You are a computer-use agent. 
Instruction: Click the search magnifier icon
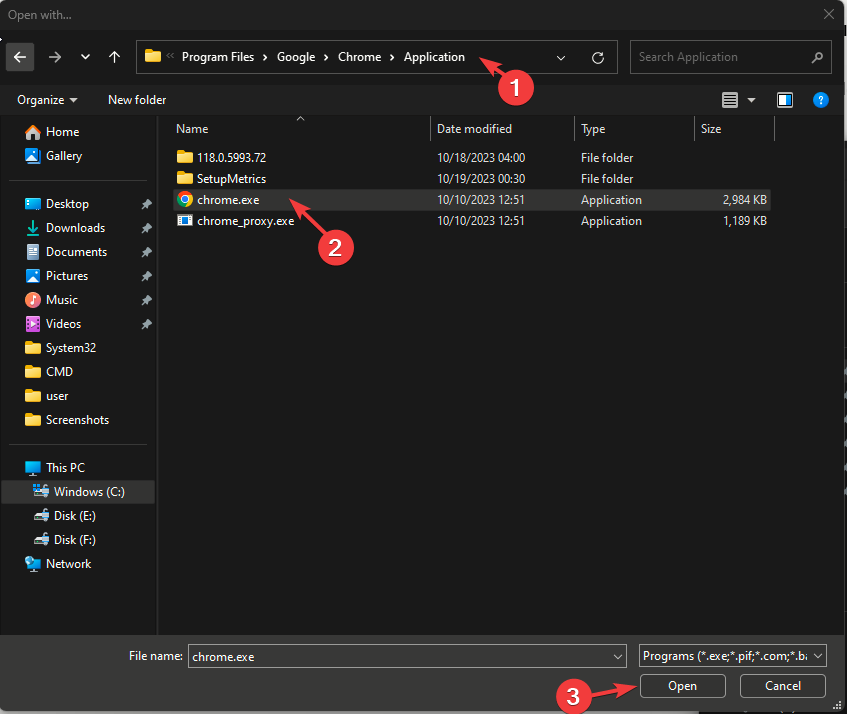pos(817,57)
